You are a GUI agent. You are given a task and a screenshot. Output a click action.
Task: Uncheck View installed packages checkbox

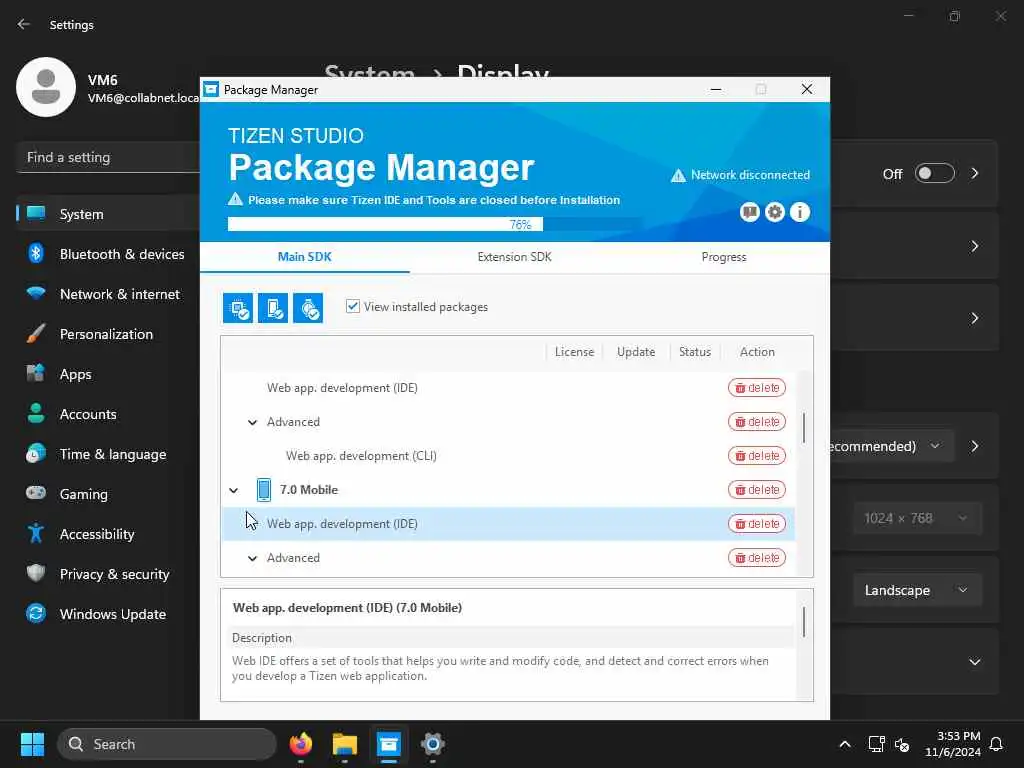(353, 306)
